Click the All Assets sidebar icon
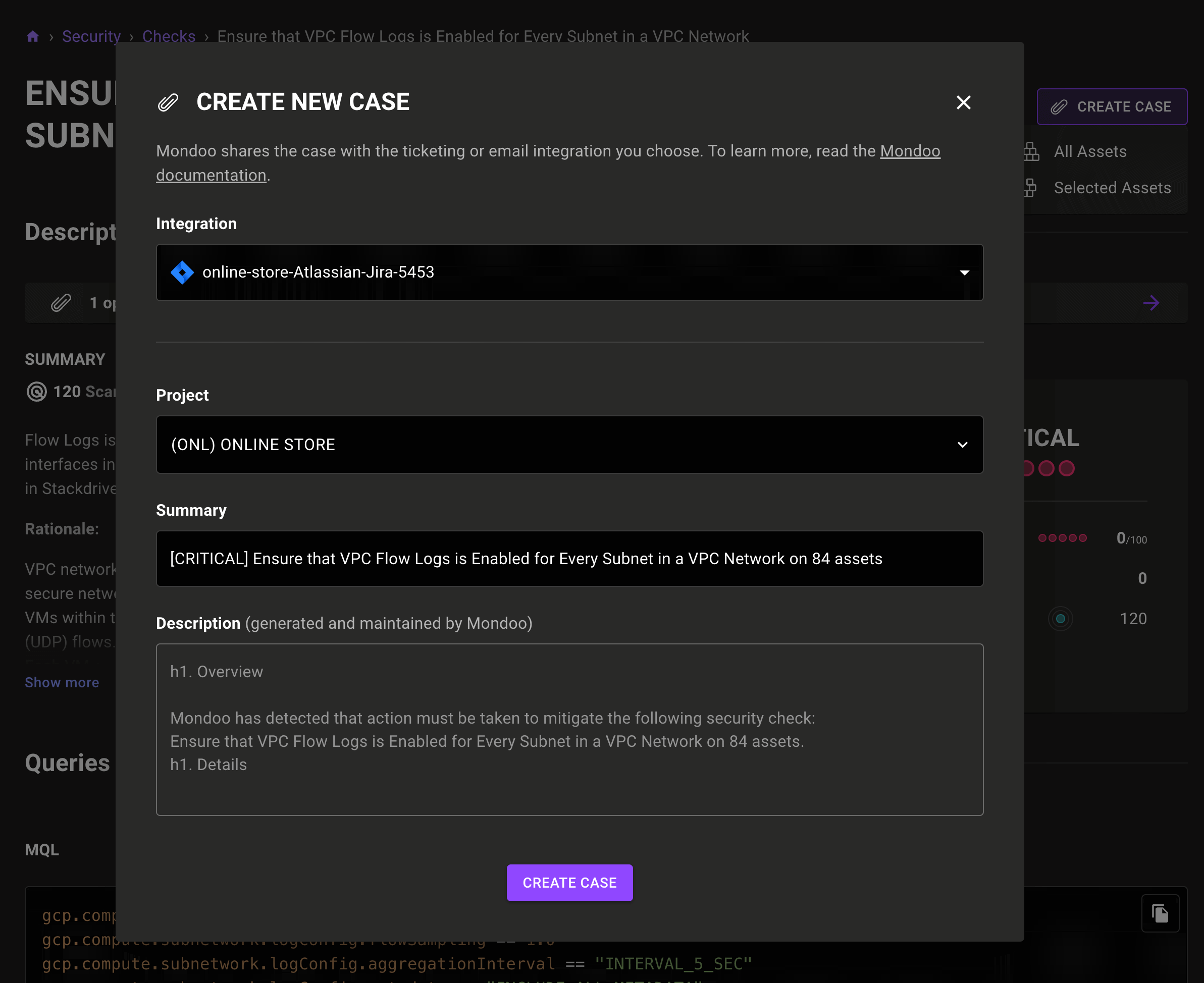Image resolution: width=1204 pixels, height=983 pixels. pos(1033,151)
